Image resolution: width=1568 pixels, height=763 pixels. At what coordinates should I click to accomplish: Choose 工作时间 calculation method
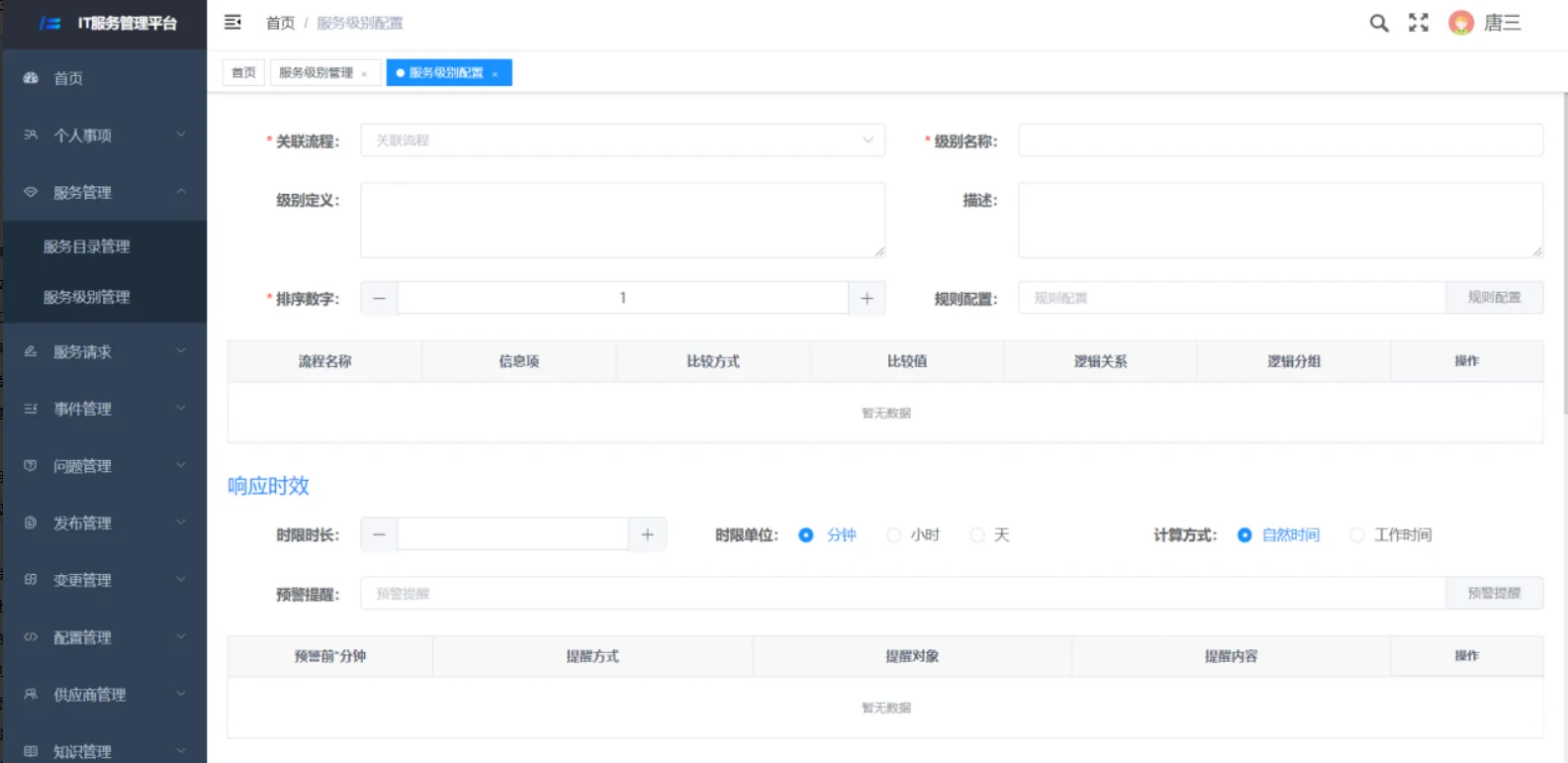1357,535
